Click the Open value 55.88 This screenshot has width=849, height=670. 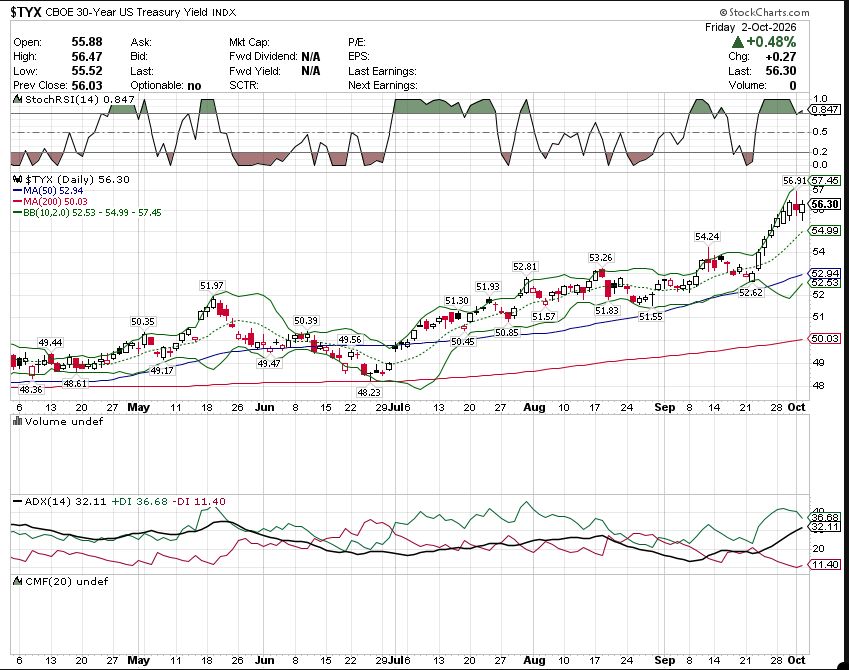(x=87, y=42)
